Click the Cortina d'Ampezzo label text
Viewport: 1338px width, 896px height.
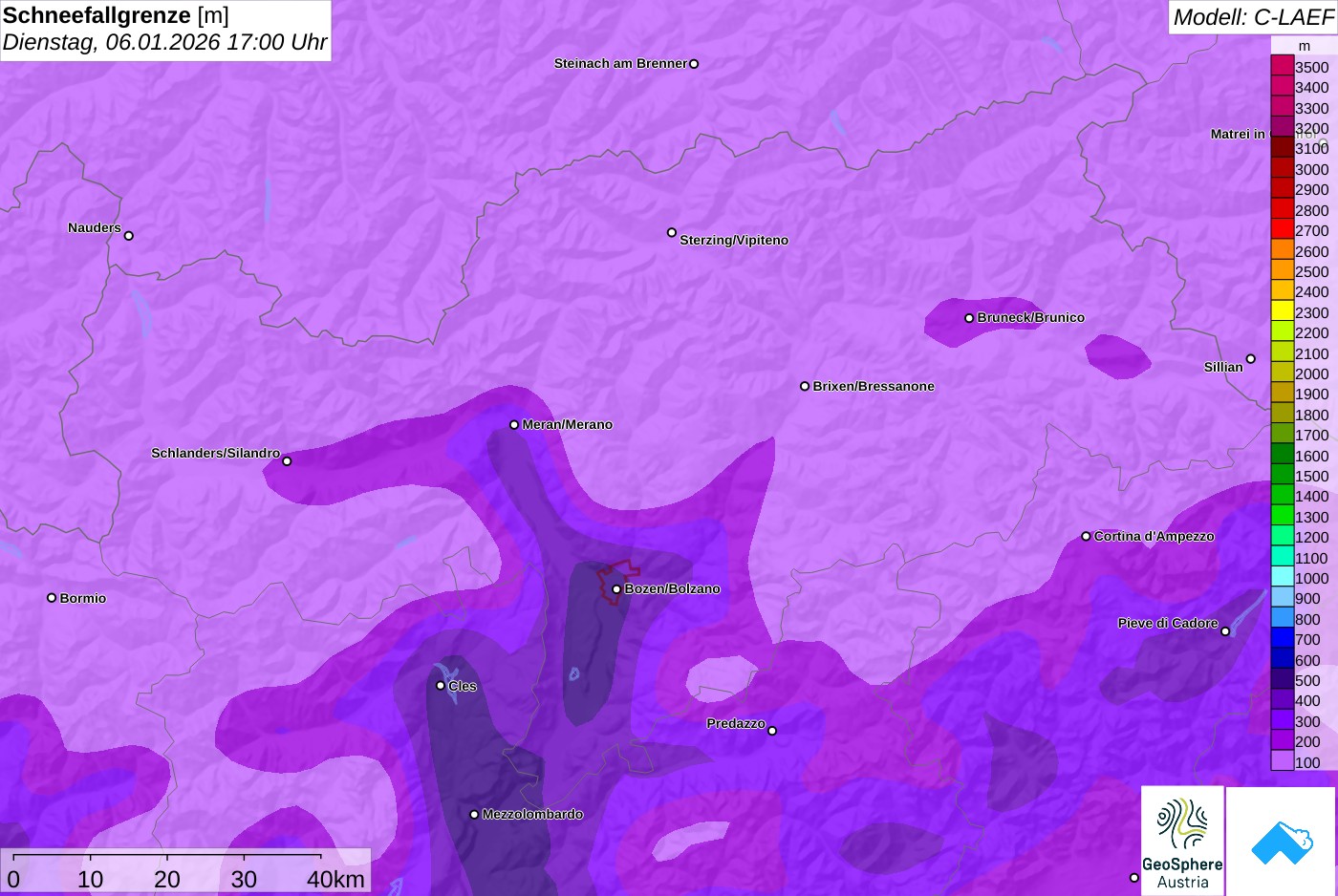click(x=1154, y=537)
